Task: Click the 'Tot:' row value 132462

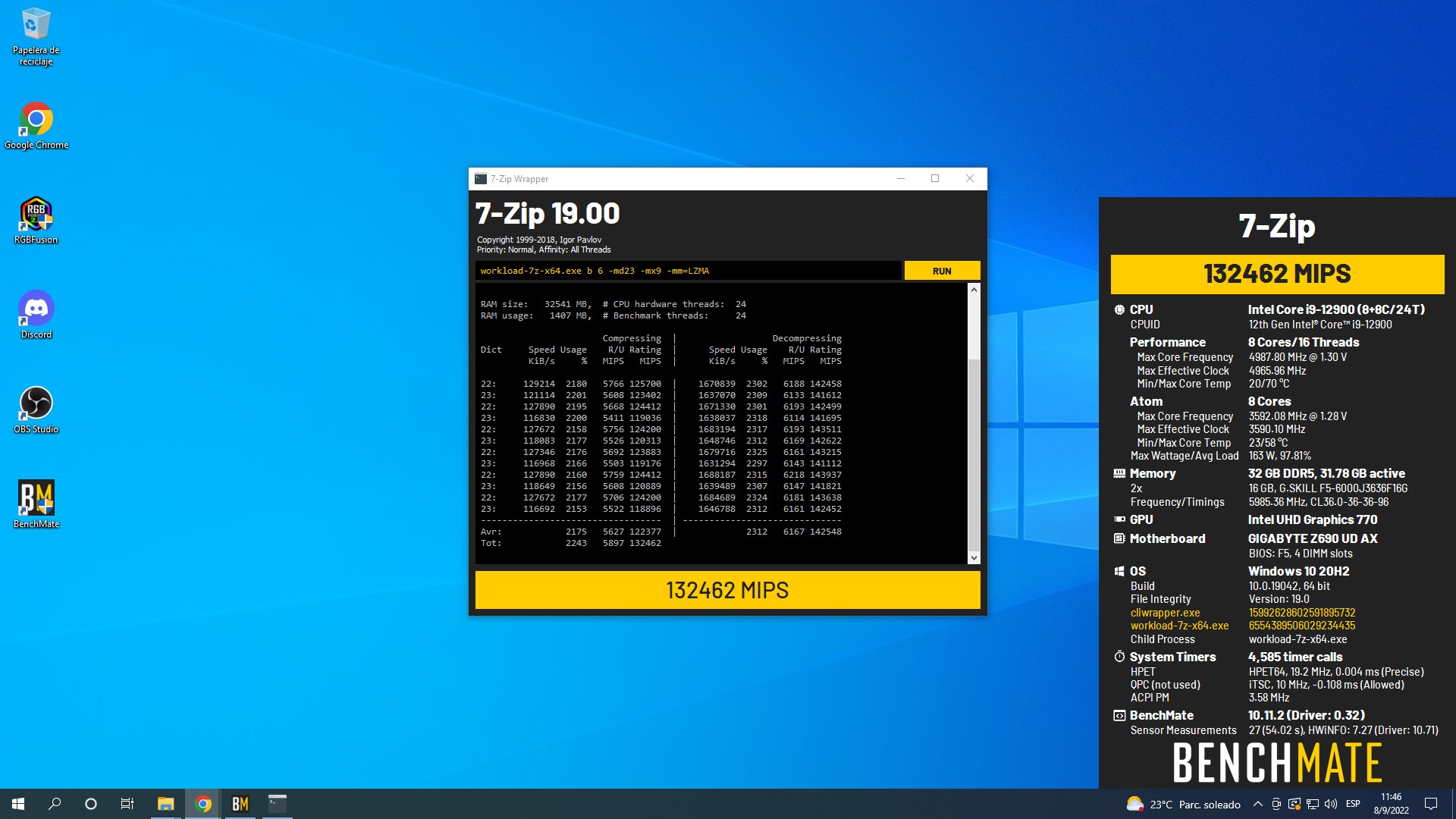Action: pos(645,543)
